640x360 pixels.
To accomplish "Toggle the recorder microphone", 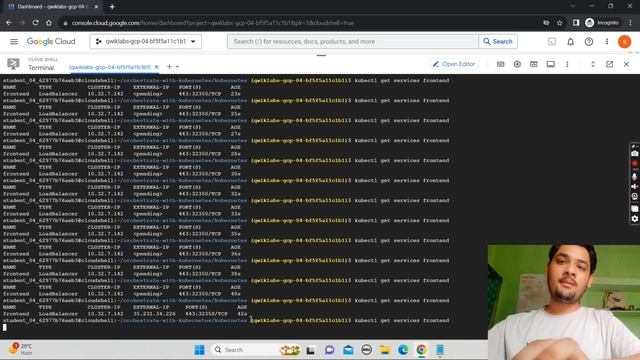I will point(634,176).
